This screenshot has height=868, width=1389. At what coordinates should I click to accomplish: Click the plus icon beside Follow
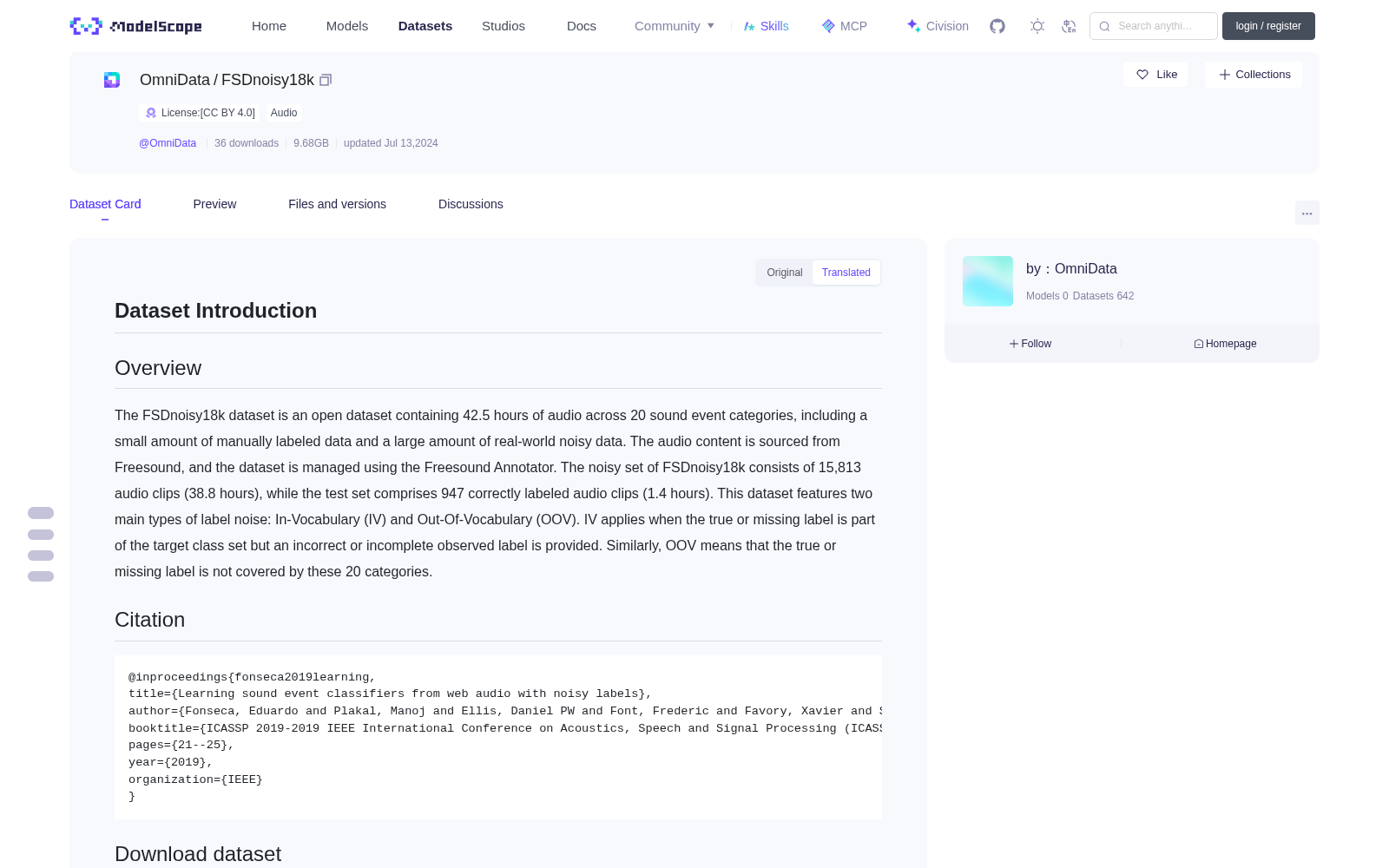[x=1014, y=344]
